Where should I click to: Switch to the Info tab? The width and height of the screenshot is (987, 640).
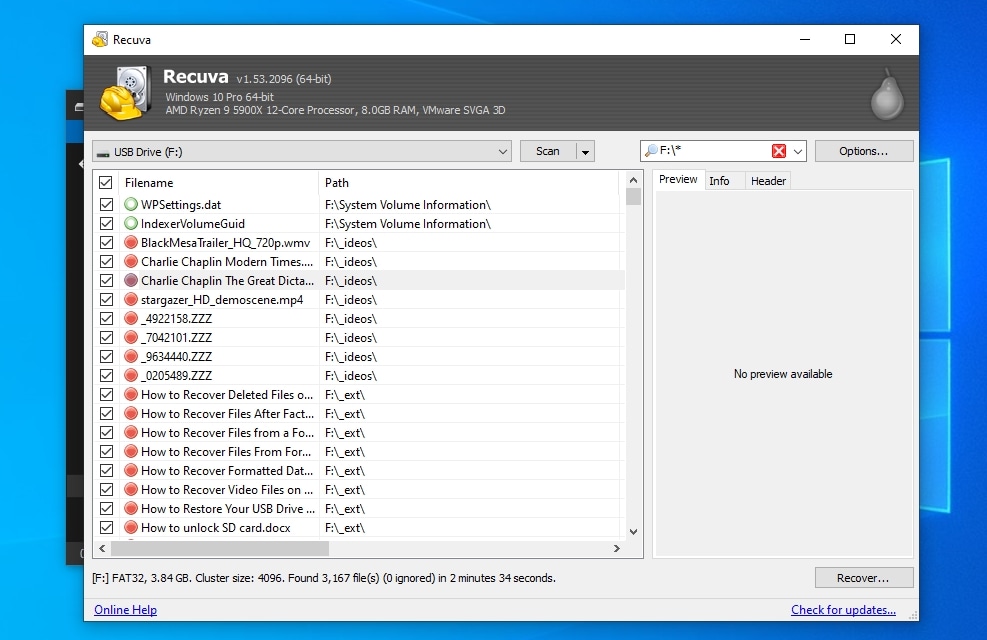pyautogui.click(x=719, y=181)
